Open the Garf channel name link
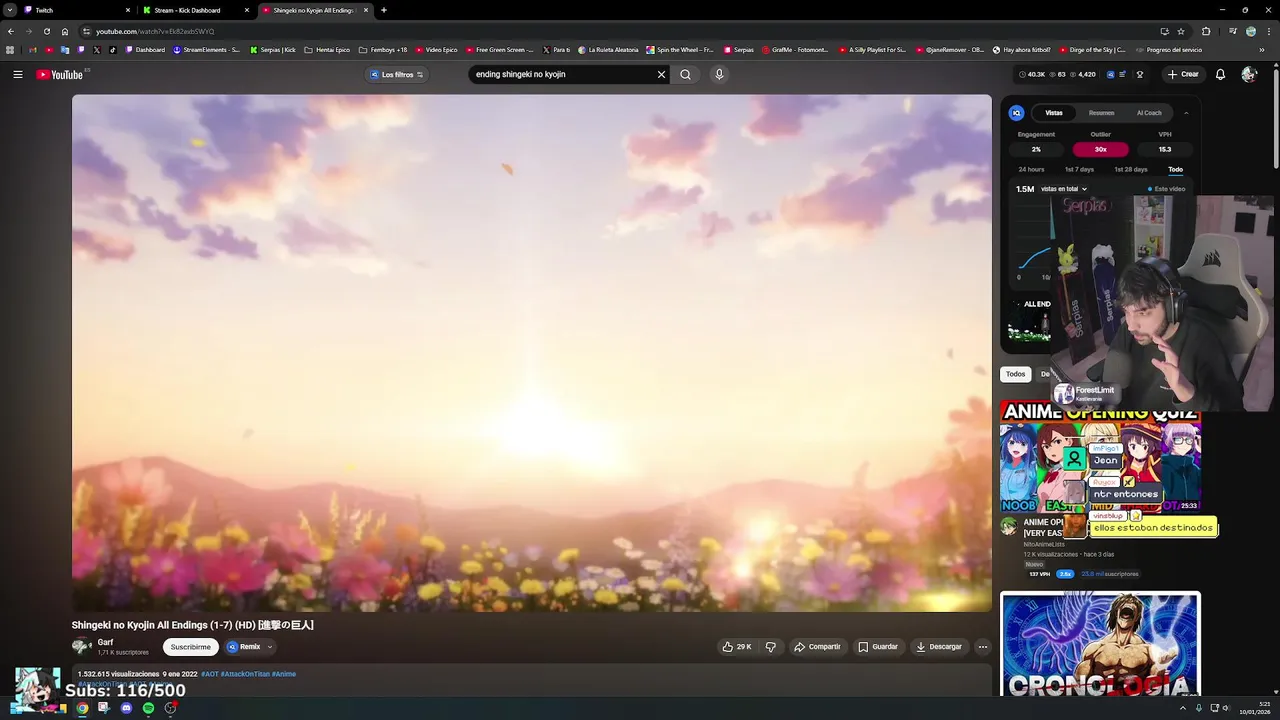1280x720 pixels. pos(105,643)
